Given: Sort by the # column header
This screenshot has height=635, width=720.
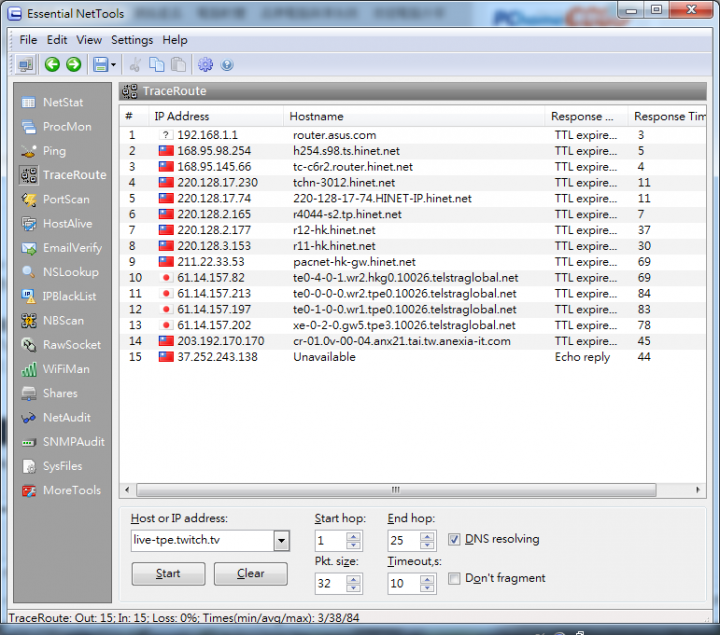Looking at the screenshot, I should click(x=134, y=116).
